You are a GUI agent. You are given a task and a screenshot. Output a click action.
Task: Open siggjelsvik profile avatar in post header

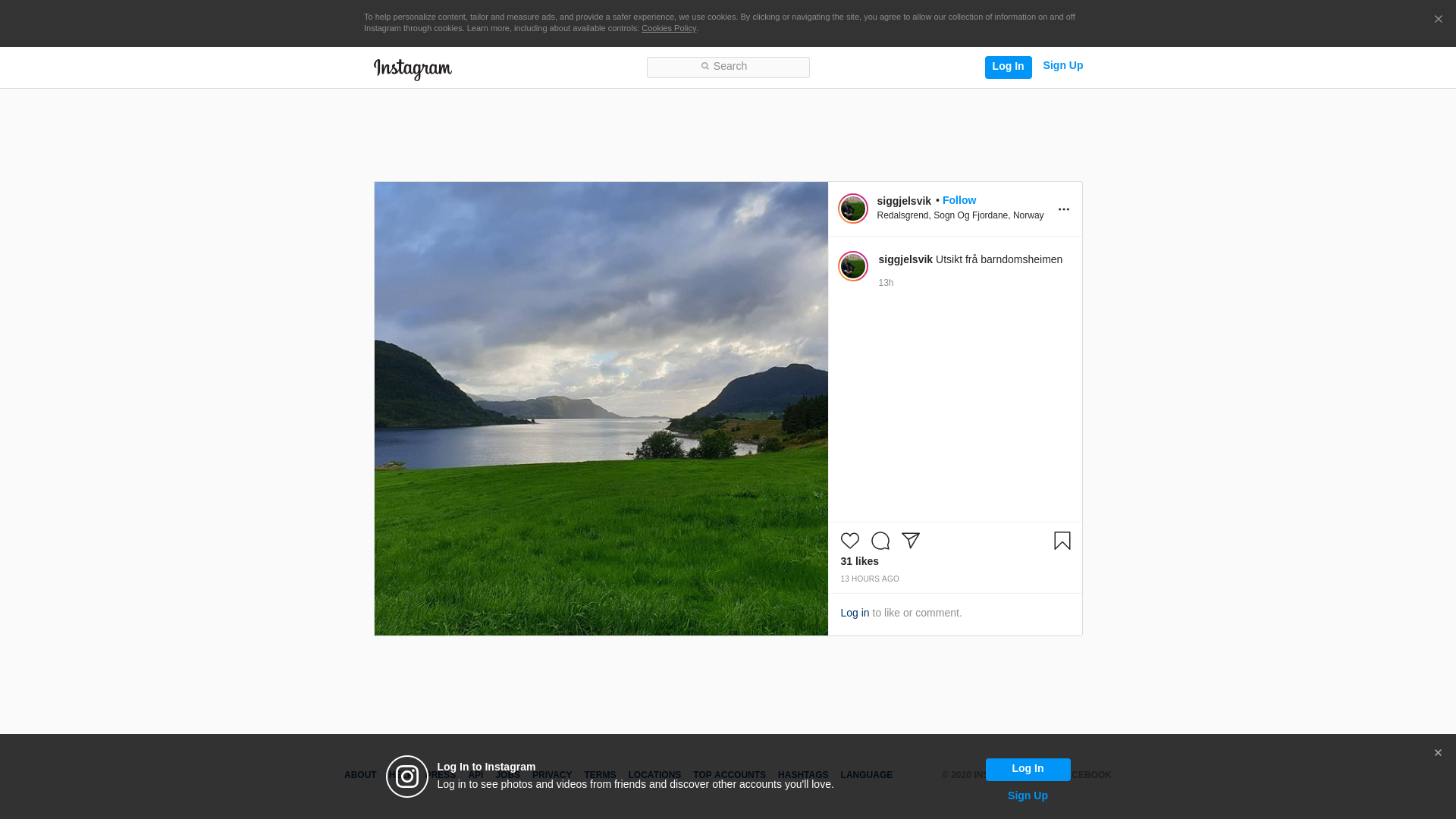(x=852, y=209)
